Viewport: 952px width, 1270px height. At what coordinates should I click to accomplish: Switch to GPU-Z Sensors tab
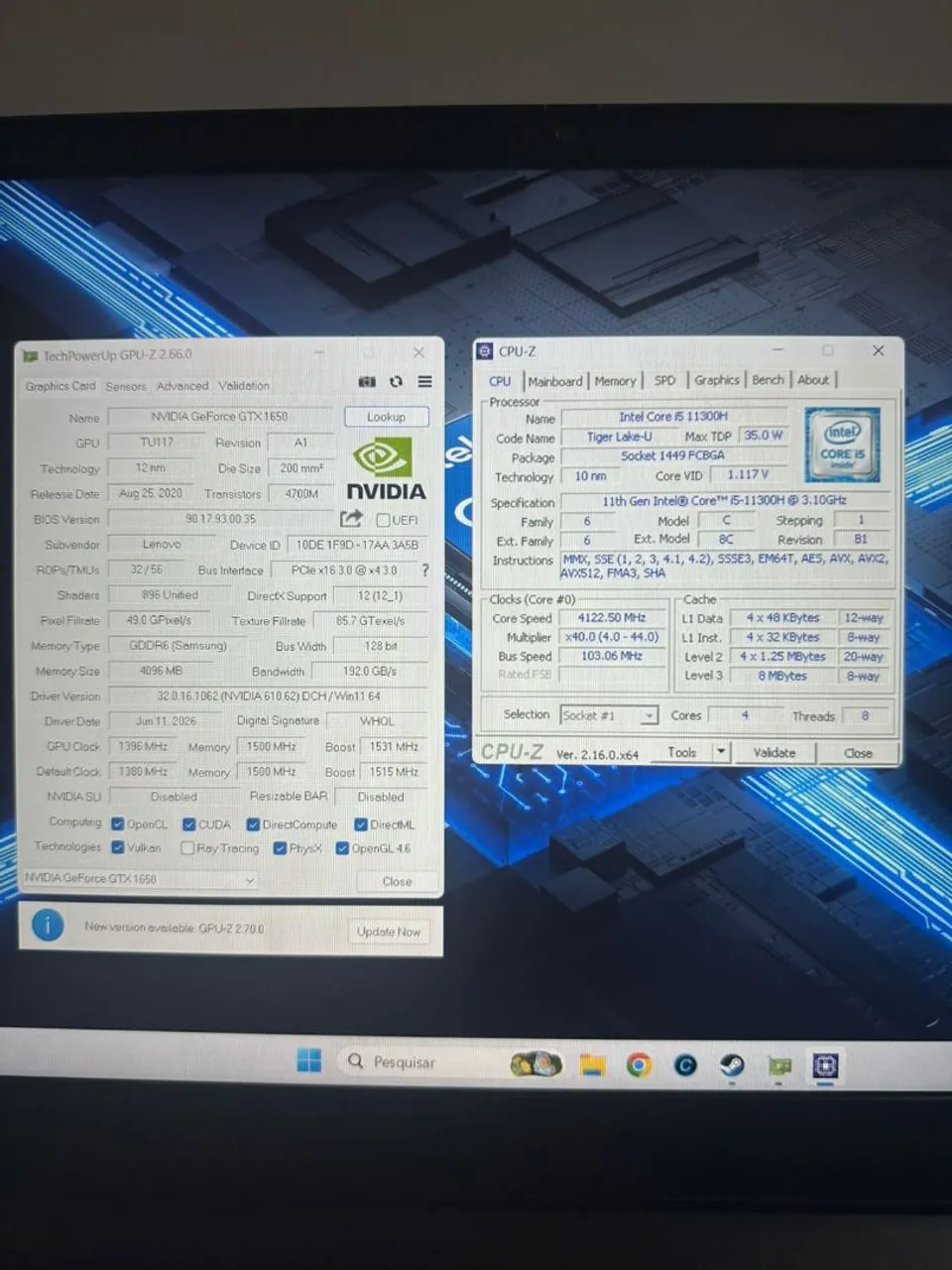pos(126,386)
